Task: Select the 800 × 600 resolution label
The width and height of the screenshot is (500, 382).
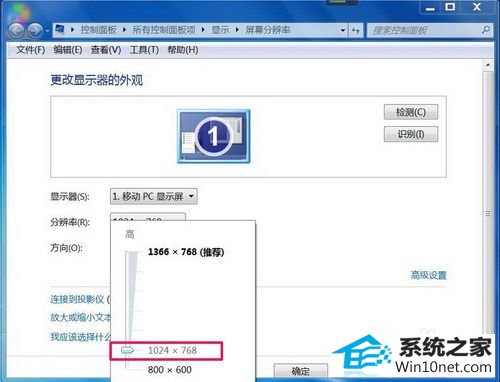Action: [170, 370]
